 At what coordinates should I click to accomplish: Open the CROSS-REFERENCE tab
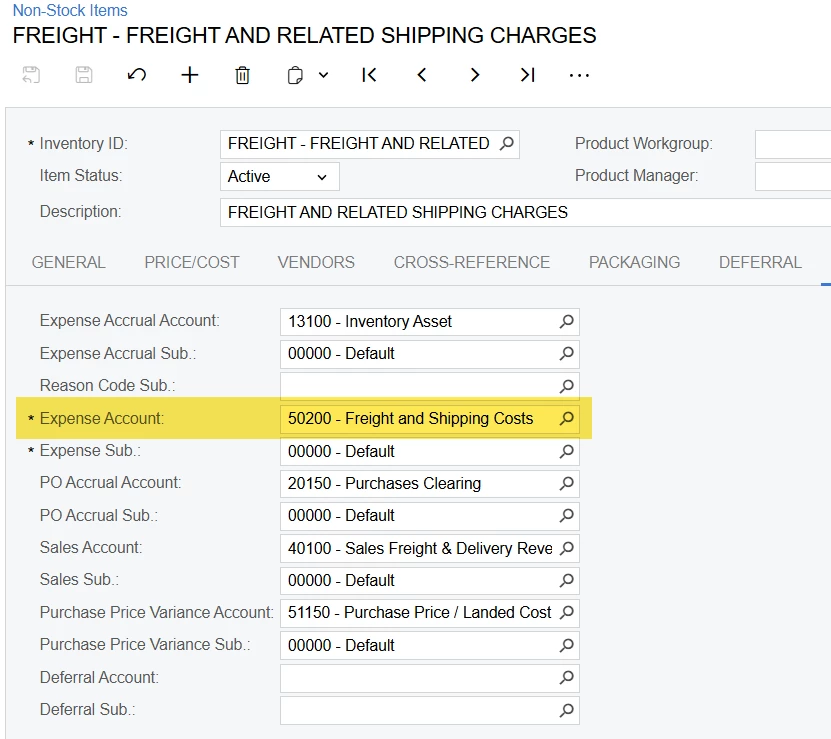click(472, 262)
